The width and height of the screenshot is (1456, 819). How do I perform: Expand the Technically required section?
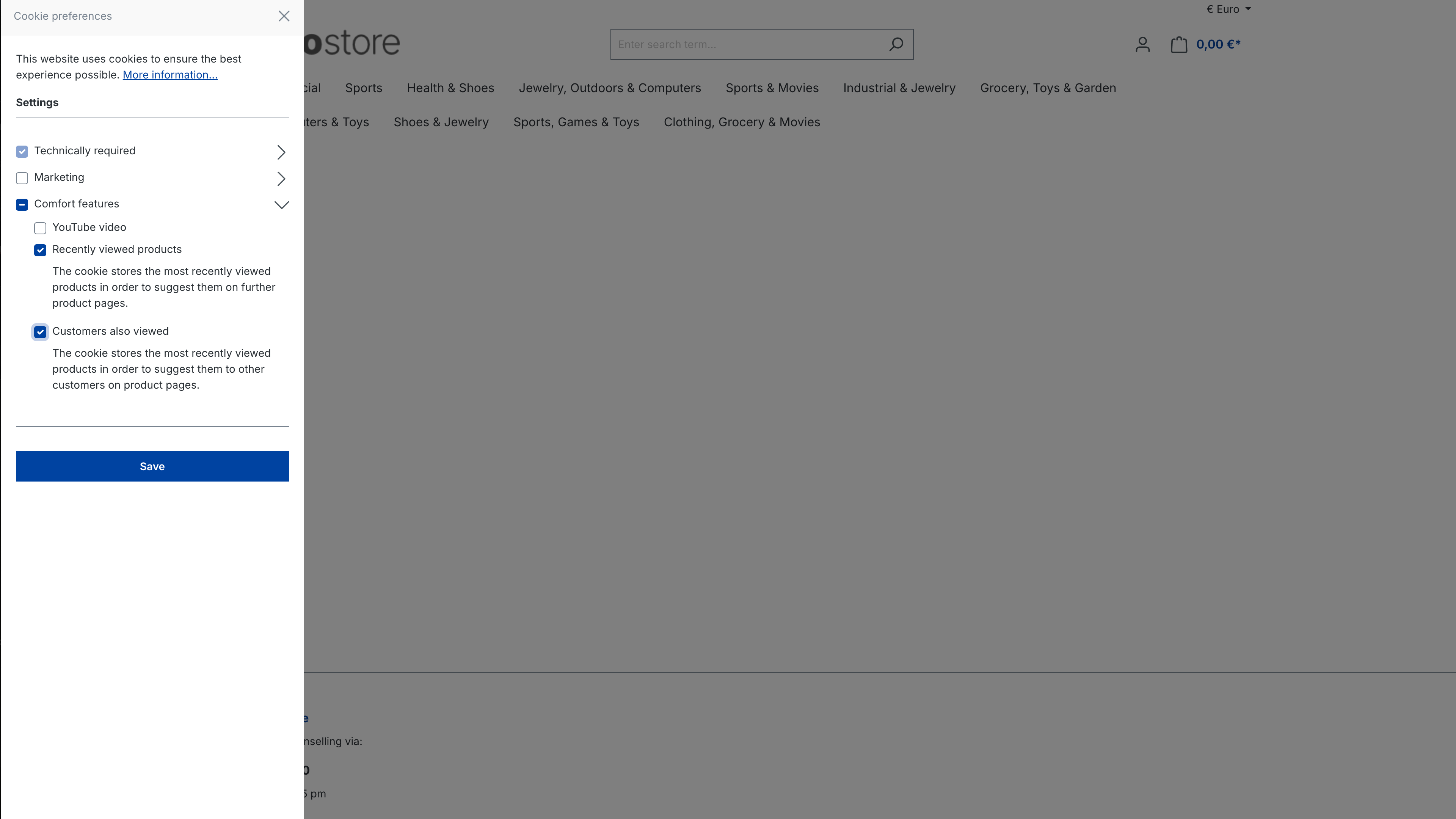click(x=281, y=152)
